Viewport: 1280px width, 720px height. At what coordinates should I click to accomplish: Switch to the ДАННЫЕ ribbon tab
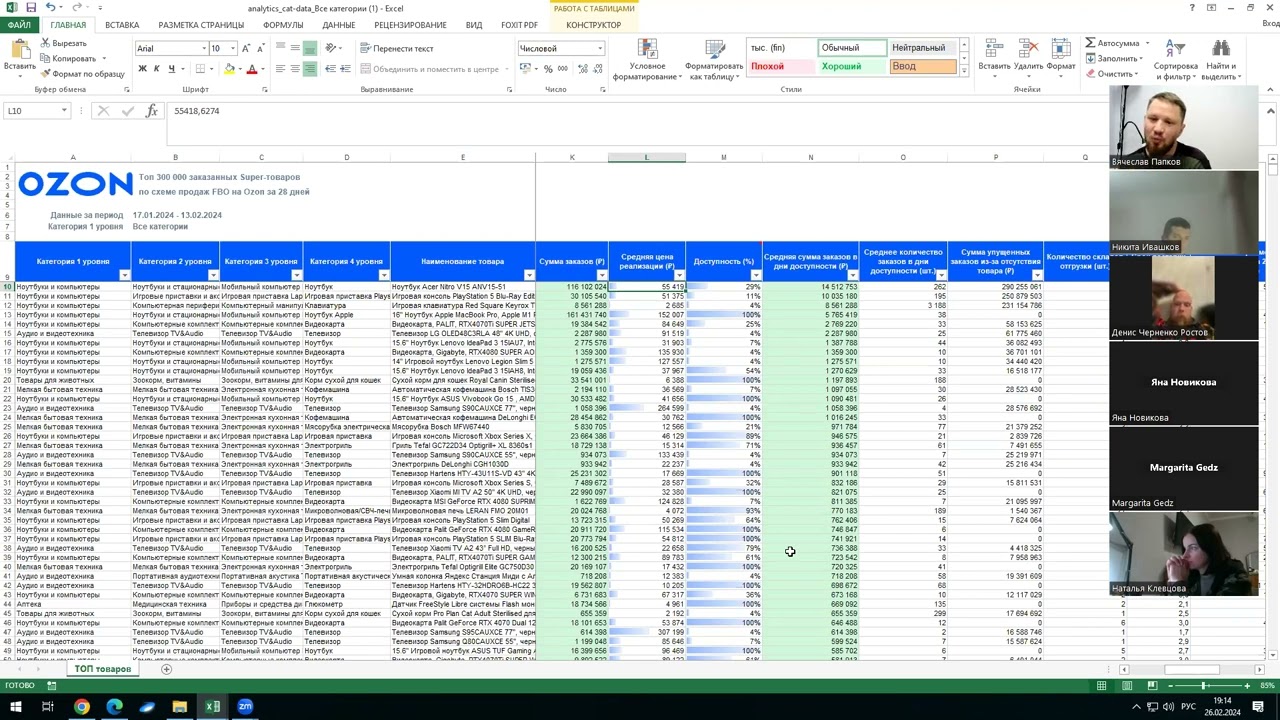tap(339, 25)
